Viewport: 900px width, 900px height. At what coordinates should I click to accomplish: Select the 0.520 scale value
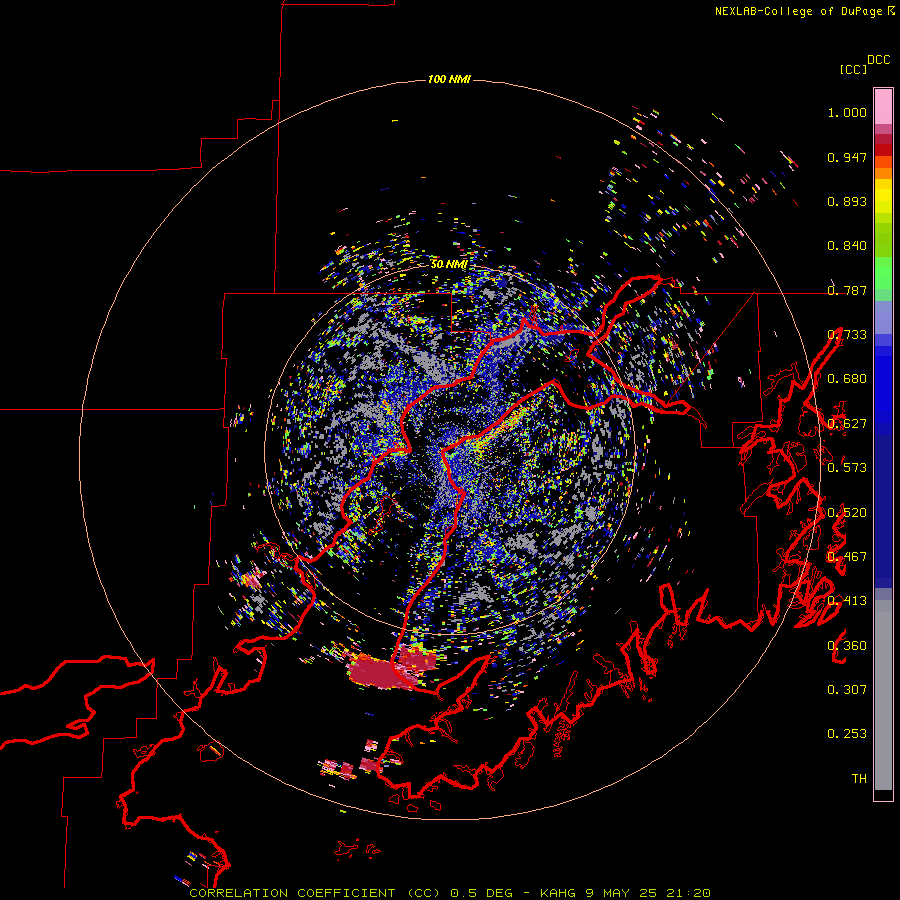(847, 513)
